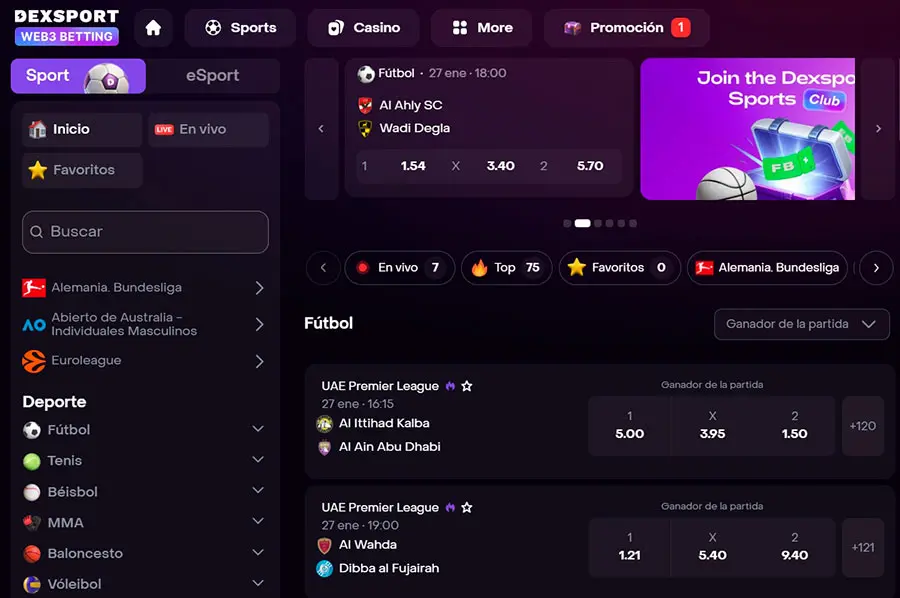This screenshot has width=900, height=598.
Task: Expand the Fútbol sport category
Action: (x=145, y=430)
